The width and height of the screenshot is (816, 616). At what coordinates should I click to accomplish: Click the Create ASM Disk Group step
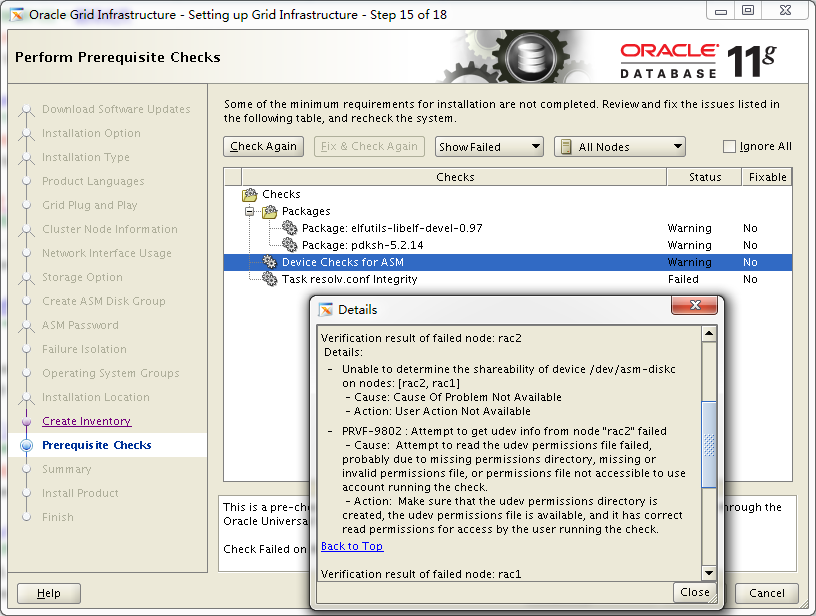[x=104, y=301]
